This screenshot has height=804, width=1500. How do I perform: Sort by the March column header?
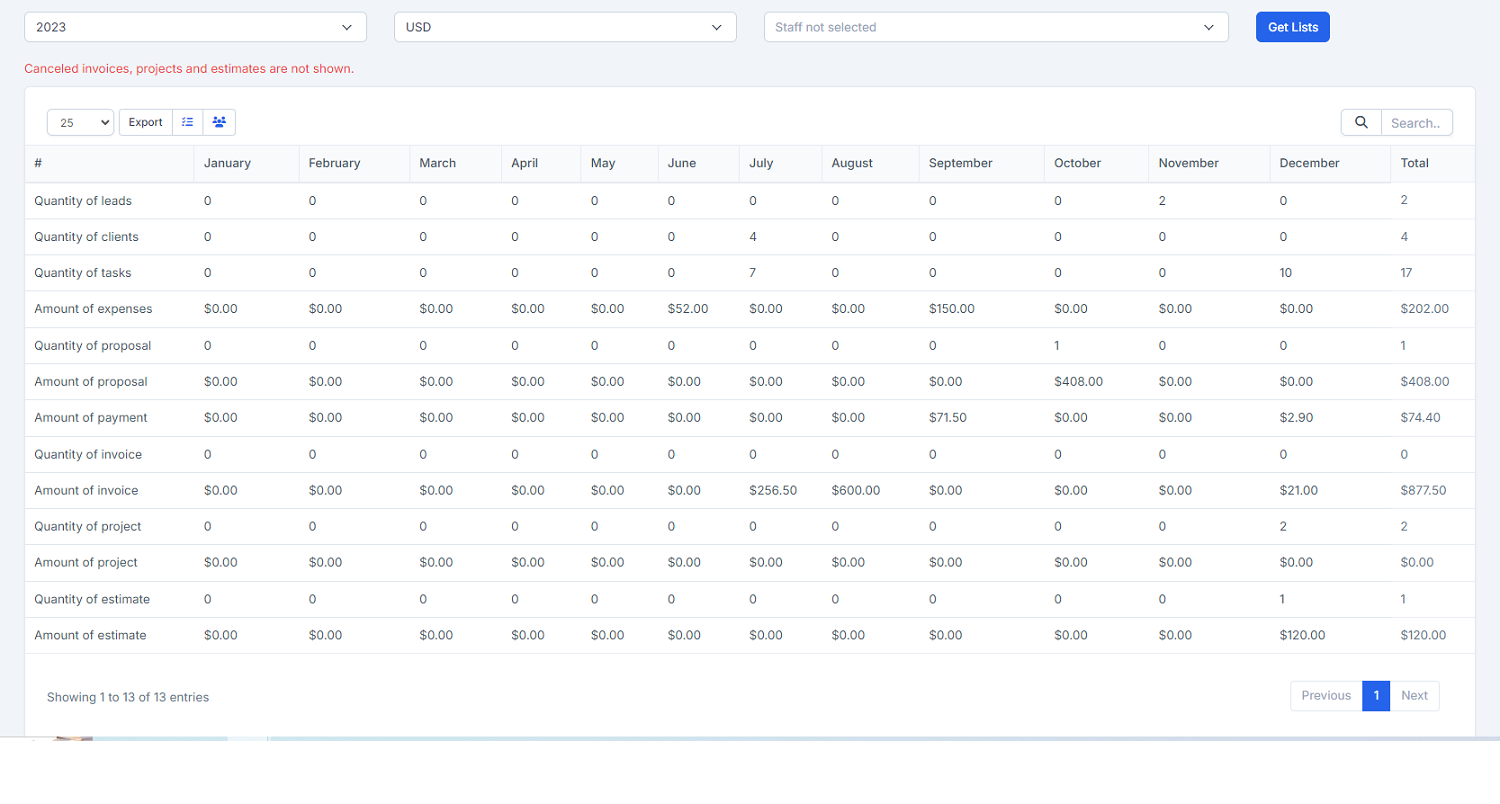455,163
